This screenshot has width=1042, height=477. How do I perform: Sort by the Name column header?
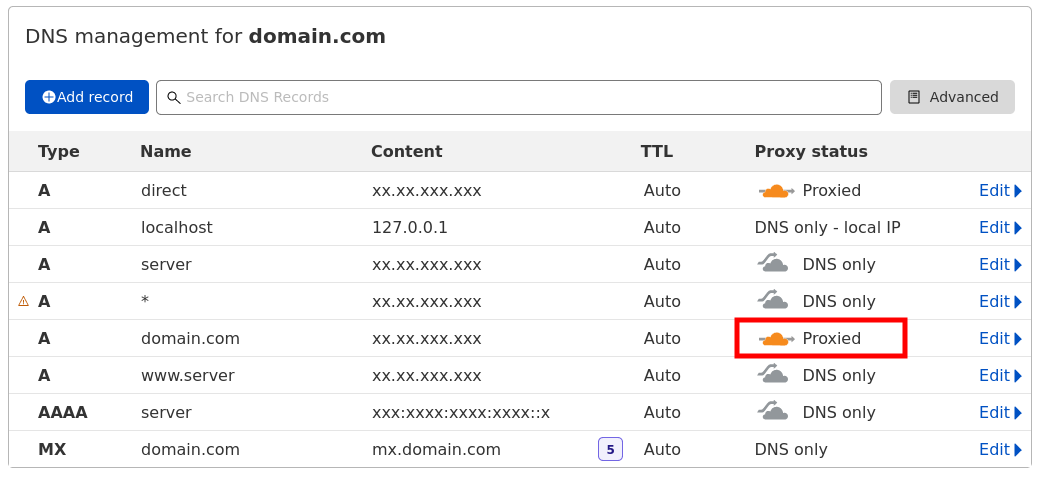pos(165,152)
